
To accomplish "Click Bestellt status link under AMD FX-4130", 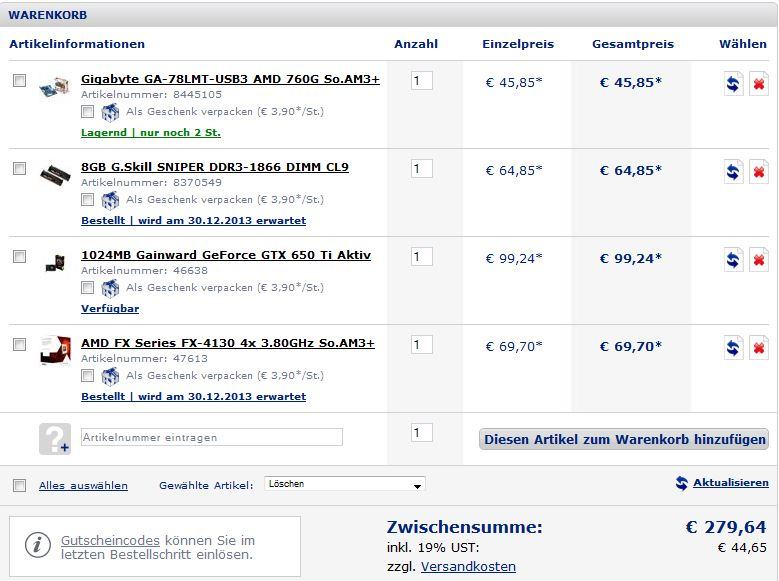I will (194, 397).
